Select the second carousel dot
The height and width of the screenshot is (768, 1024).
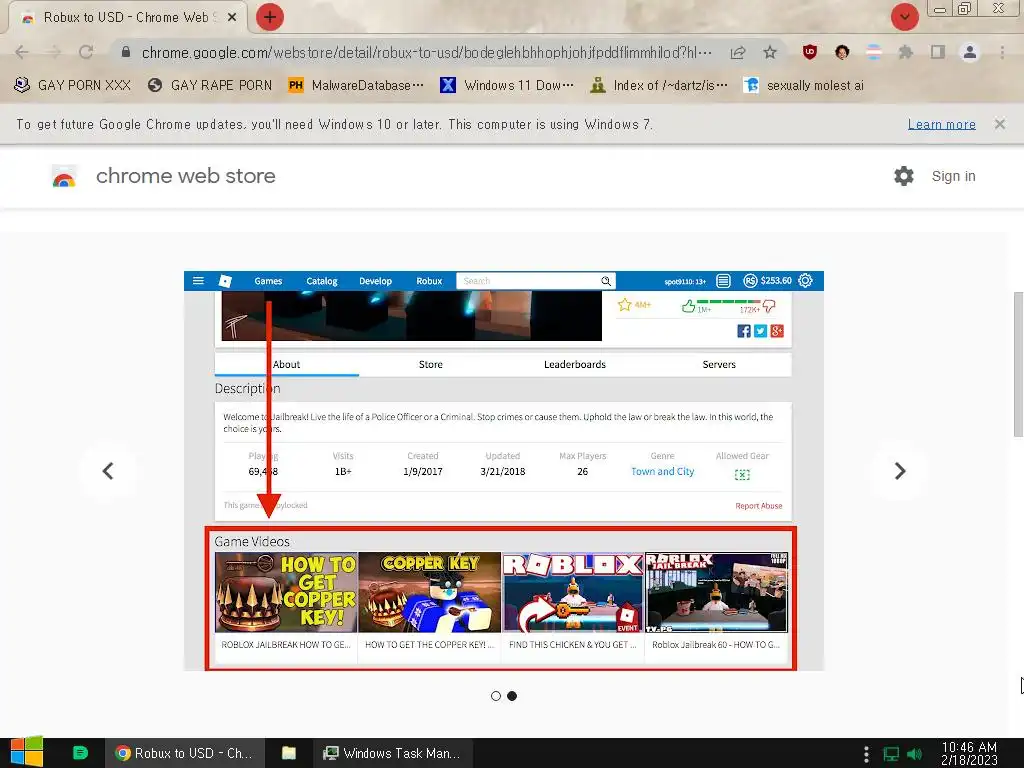pyautogui.click(x=512, y=696)
